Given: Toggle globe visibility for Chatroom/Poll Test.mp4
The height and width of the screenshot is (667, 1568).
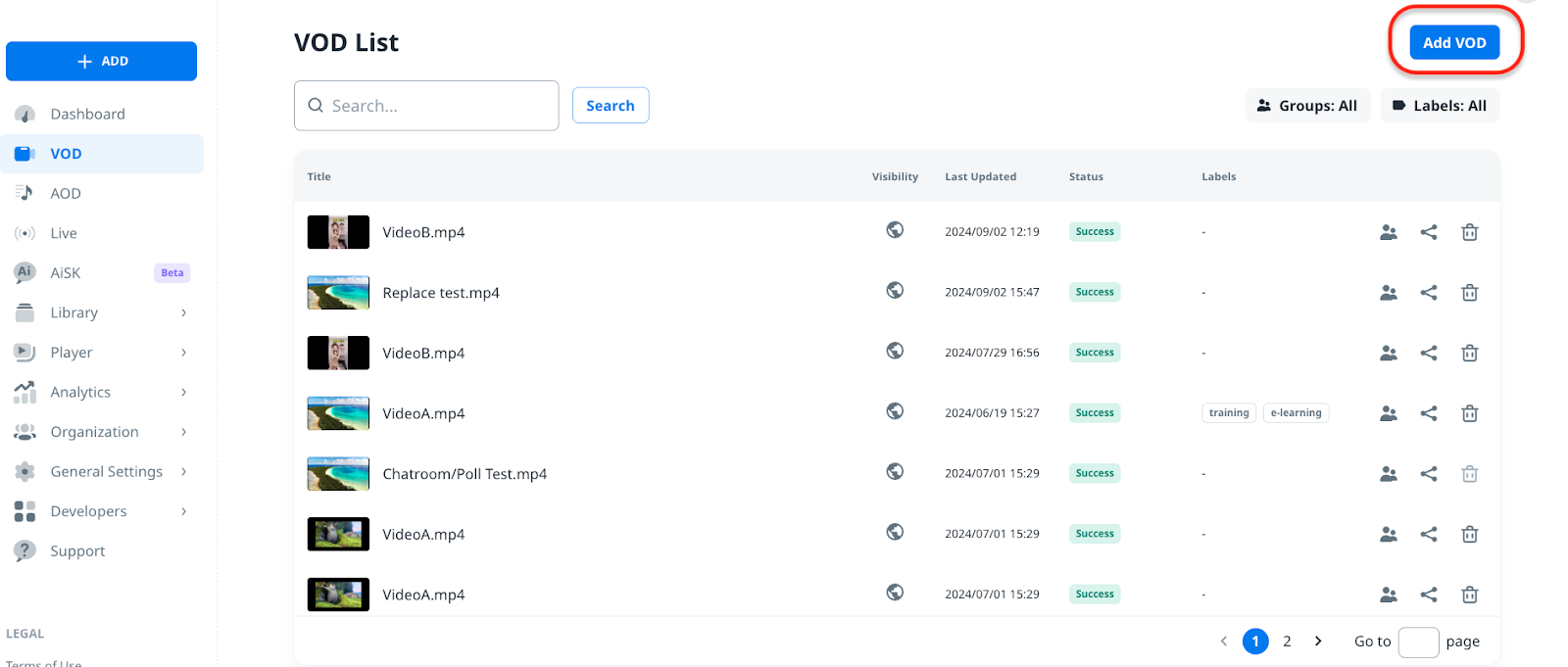Looking at the screenshot, I should pyautogui.click(x=895, y=471).
